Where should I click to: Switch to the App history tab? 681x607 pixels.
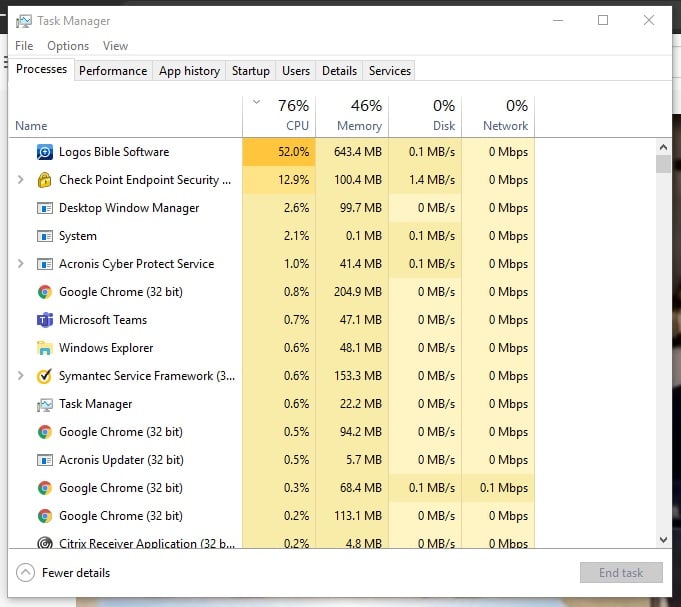coord(189,71)
